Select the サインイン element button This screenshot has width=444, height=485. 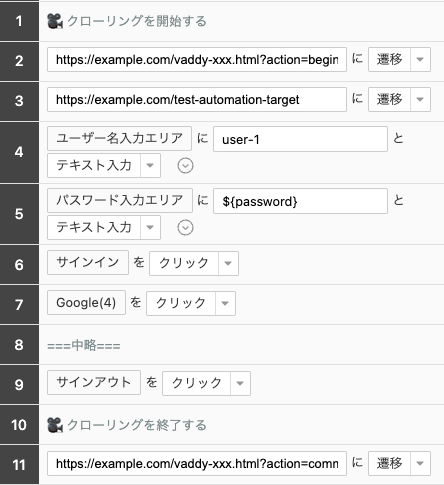(x=88, y=262)
